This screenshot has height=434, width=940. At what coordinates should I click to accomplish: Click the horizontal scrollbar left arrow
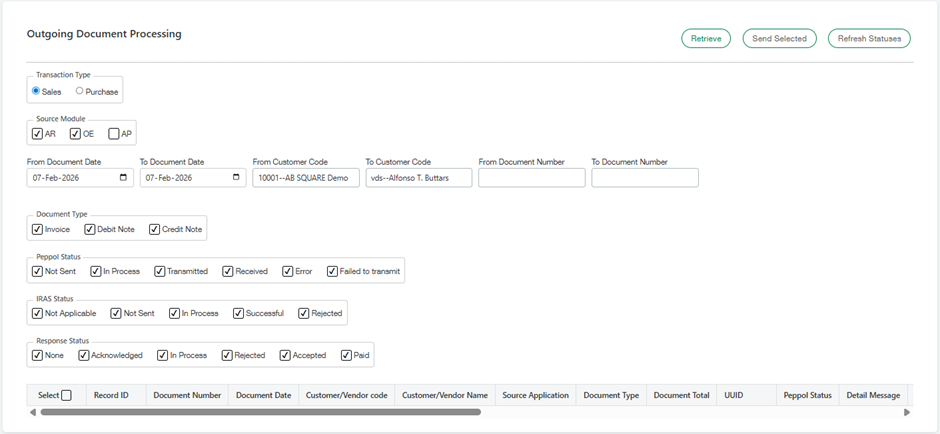point(34,412)
